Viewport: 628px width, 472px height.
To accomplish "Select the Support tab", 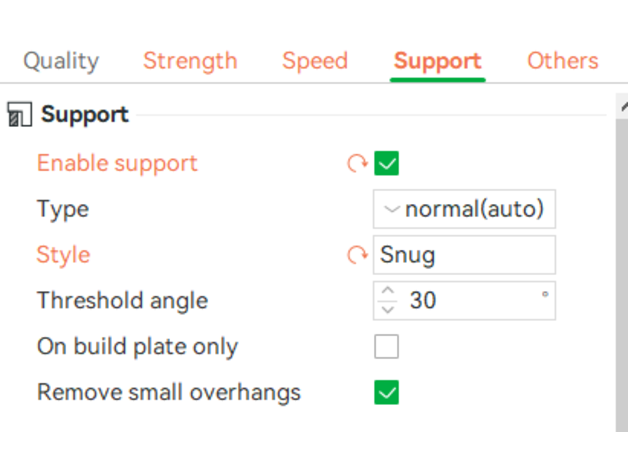I will tap(438, 61).
